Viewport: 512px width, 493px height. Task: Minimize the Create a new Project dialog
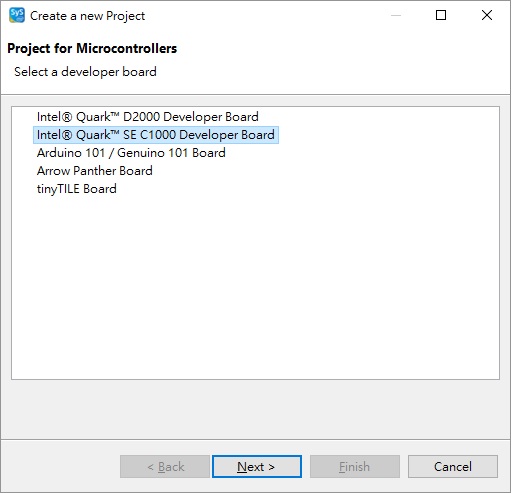click(396, 15)
